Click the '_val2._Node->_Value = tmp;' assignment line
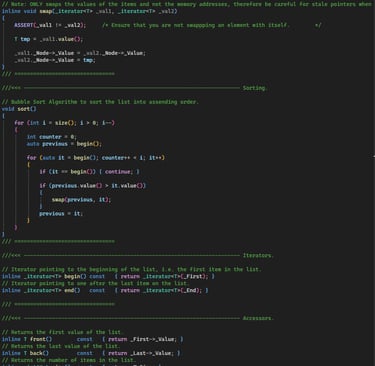The height and width of the screenshot is (366, 375). (x=55, y=60)
